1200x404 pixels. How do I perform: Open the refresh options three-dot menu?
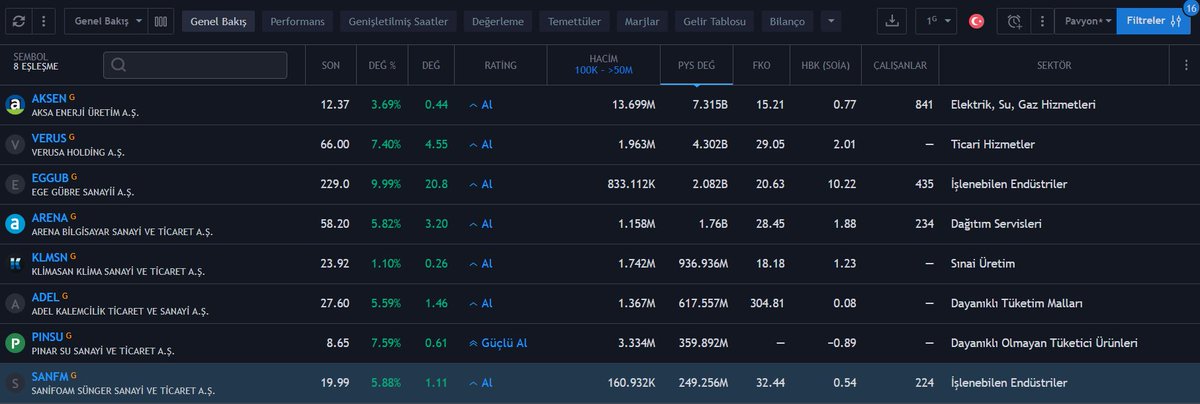point(44,21)
